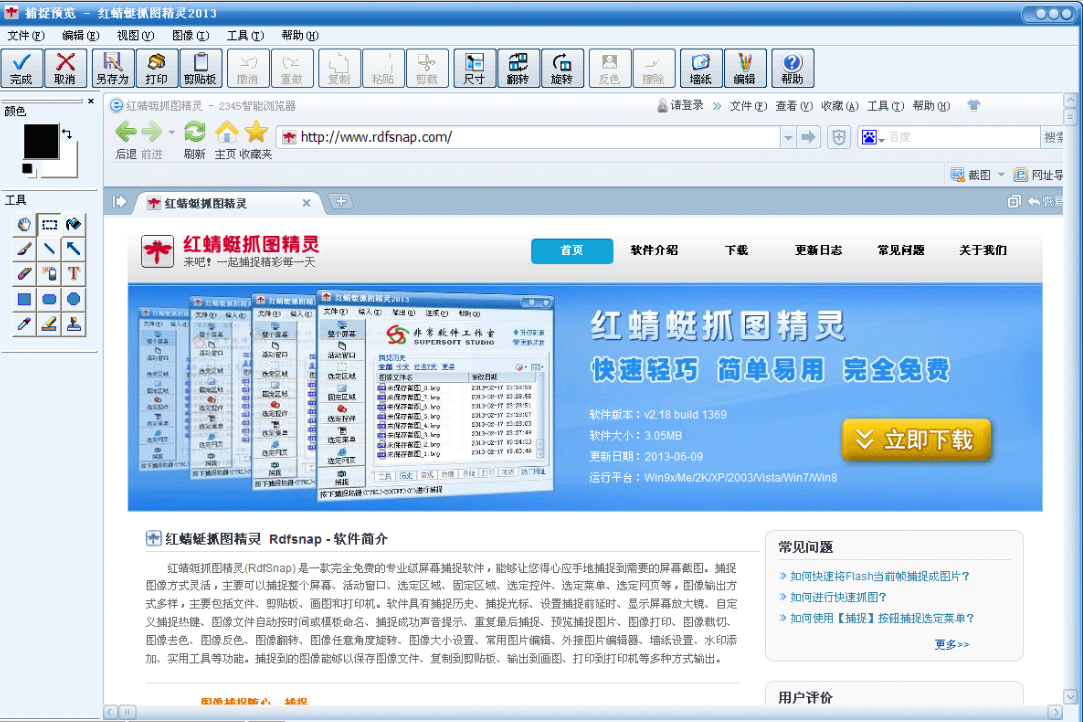
Task: Click the horizontal scrollbar right arrow
Action: (1055, 712)
